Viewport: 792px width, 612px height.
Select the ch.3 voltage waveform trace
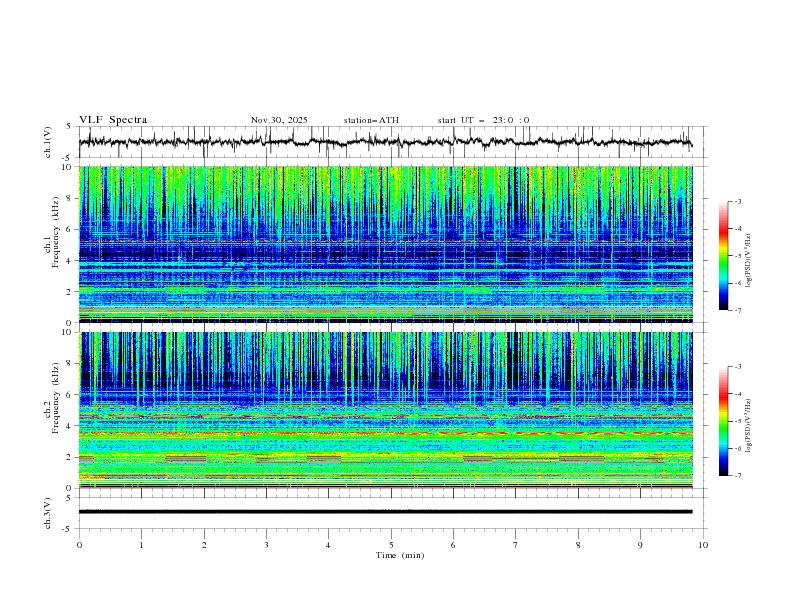[x=385, y=512]
